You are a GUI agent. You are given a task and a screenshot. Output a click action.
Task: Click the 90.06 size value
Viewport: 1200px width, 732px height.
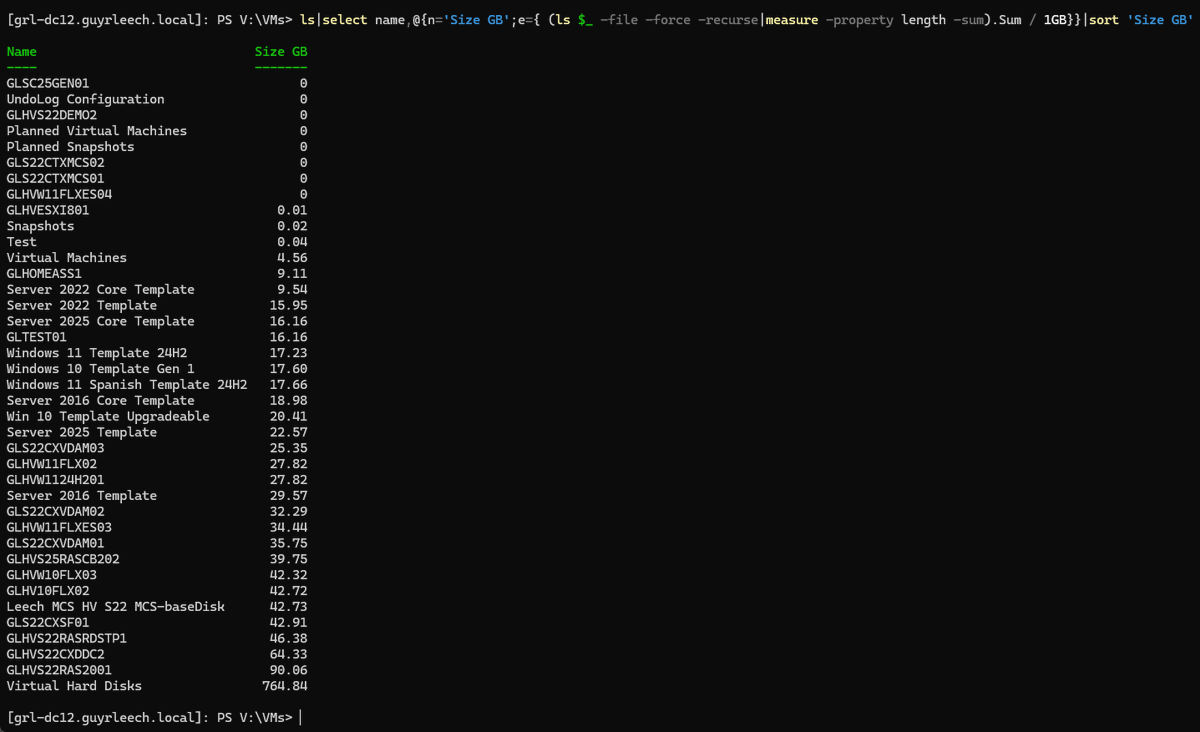(289, 671)
